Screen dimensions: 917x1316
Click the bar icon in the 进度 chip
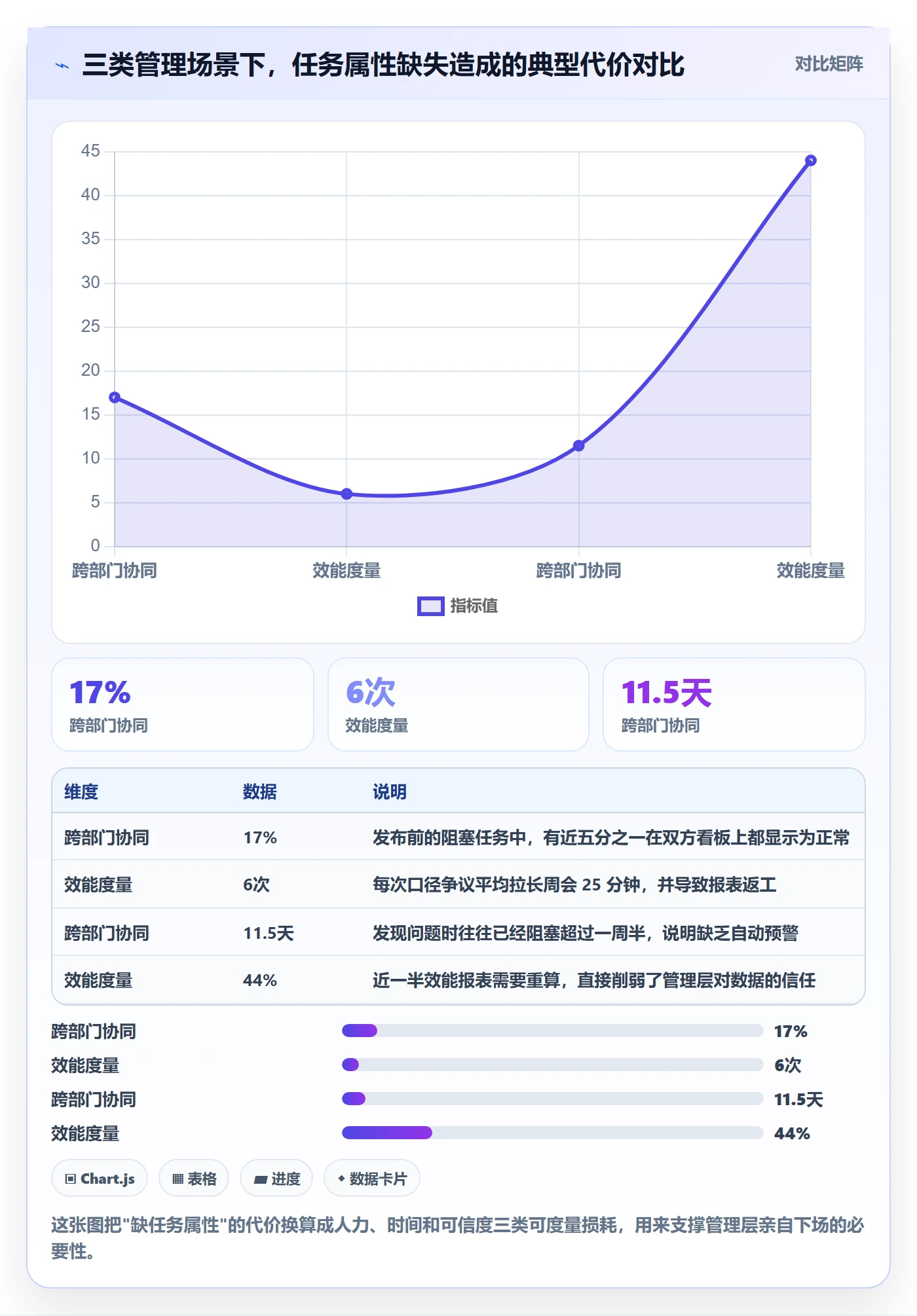point(261,1180)
